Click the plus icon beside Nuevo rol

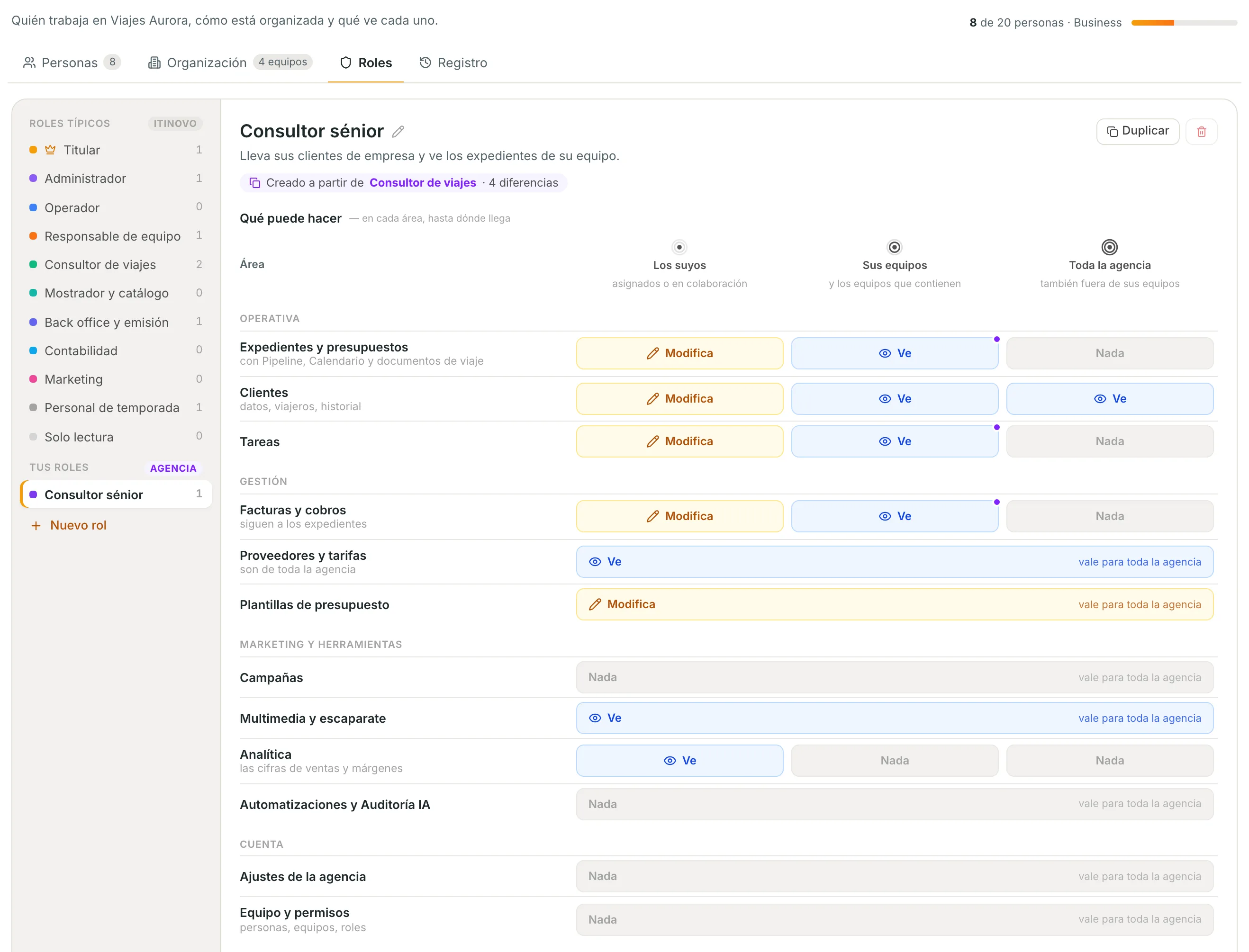pyautogui.click(x=36, y=525)
